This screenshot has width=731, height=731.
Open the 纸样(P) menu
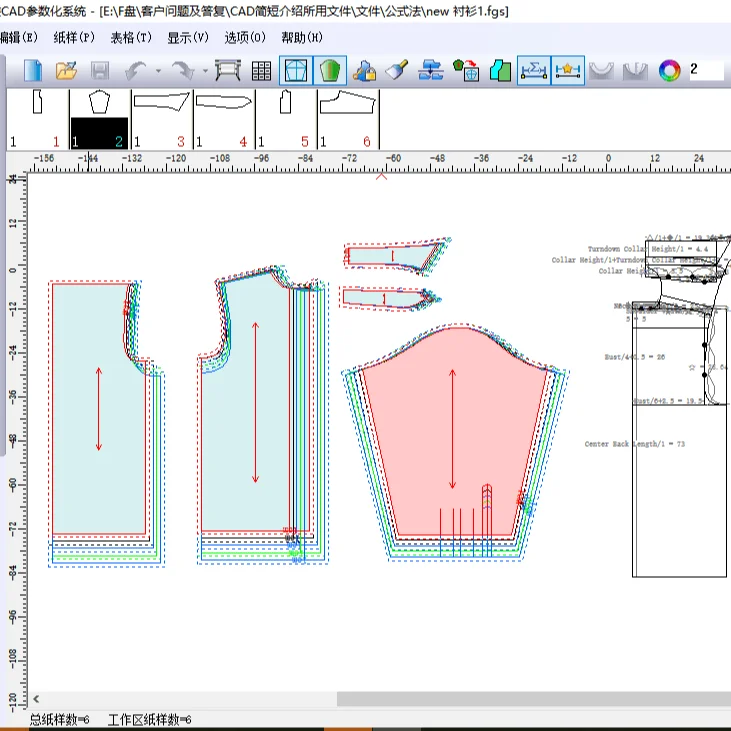click(74, 37)
